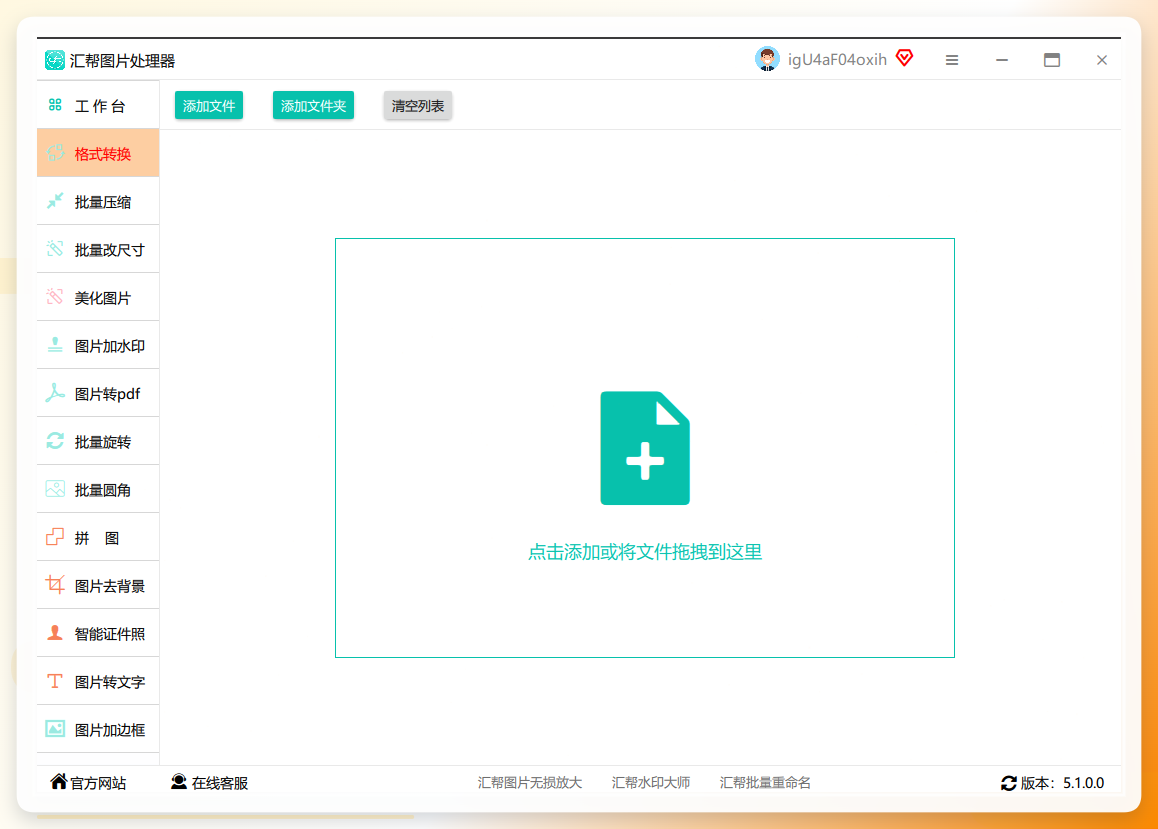Open the hamburger menu icon in title bar

click(x=952, y=61)
